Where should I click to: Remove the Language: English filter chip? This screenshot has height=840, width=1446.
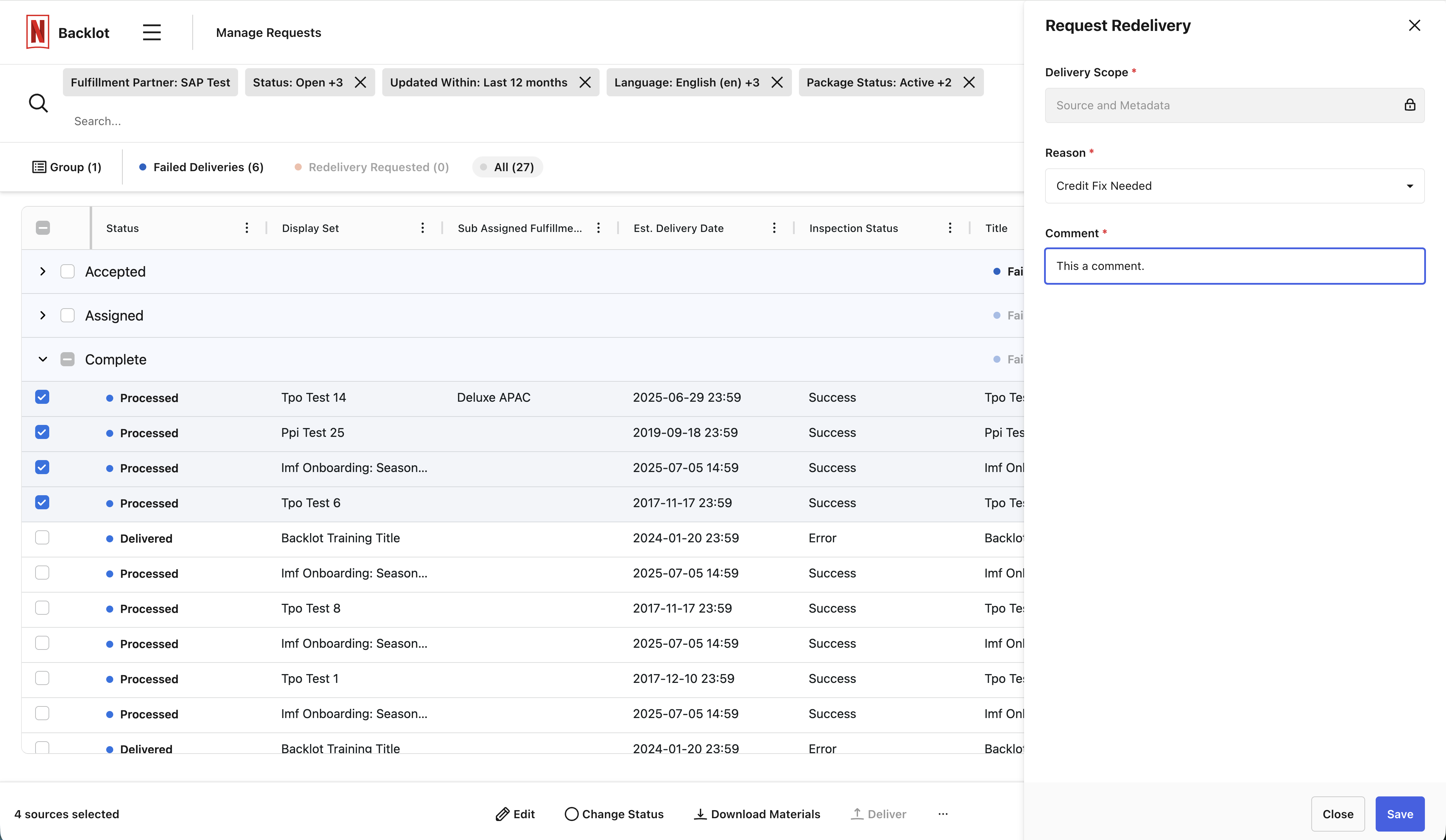[777, 83]
